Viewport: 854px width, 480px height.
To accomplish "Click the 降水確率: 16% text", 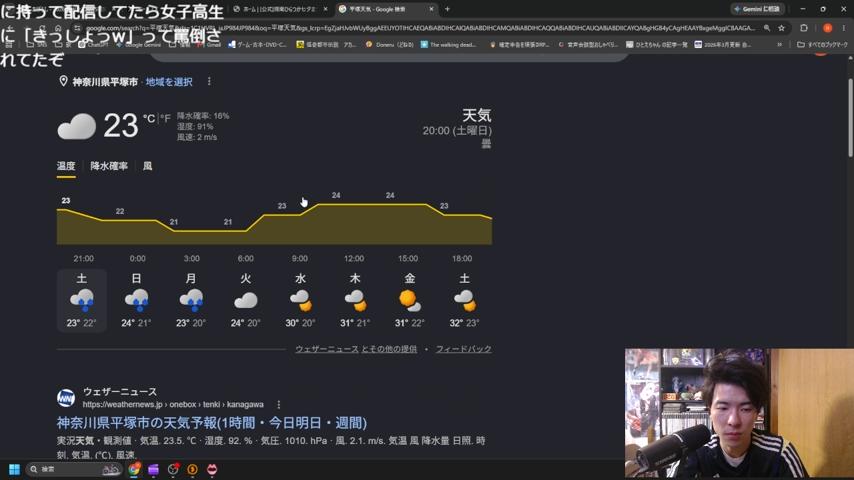I will pyautogui.click(x=203, y=116).
